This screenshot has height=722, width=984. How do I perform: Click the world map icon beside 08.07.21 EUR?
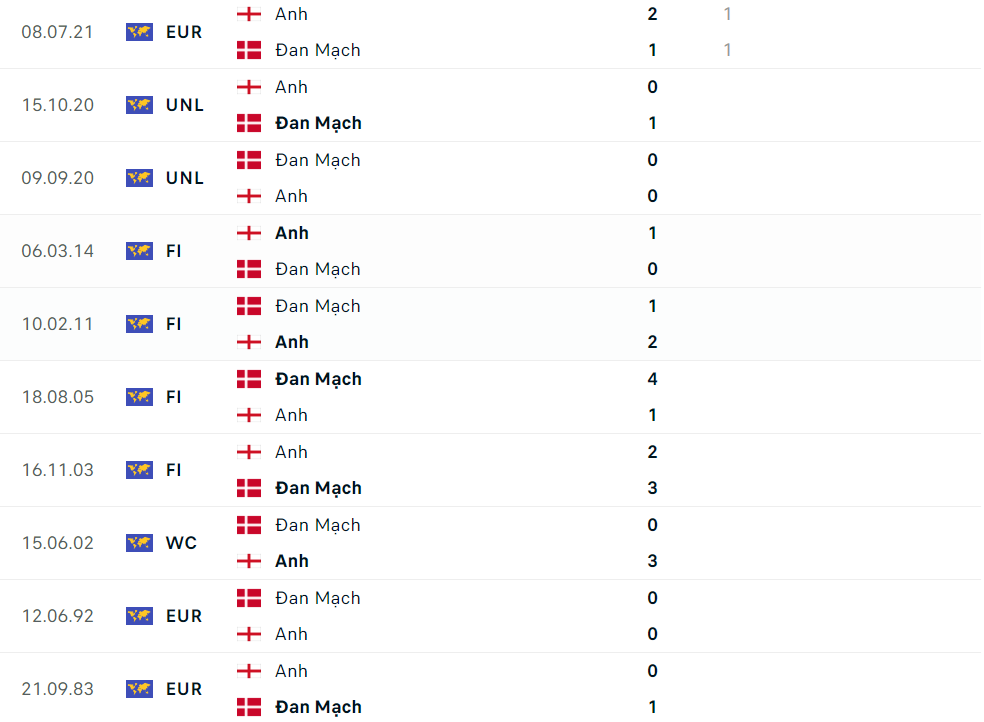139,32
